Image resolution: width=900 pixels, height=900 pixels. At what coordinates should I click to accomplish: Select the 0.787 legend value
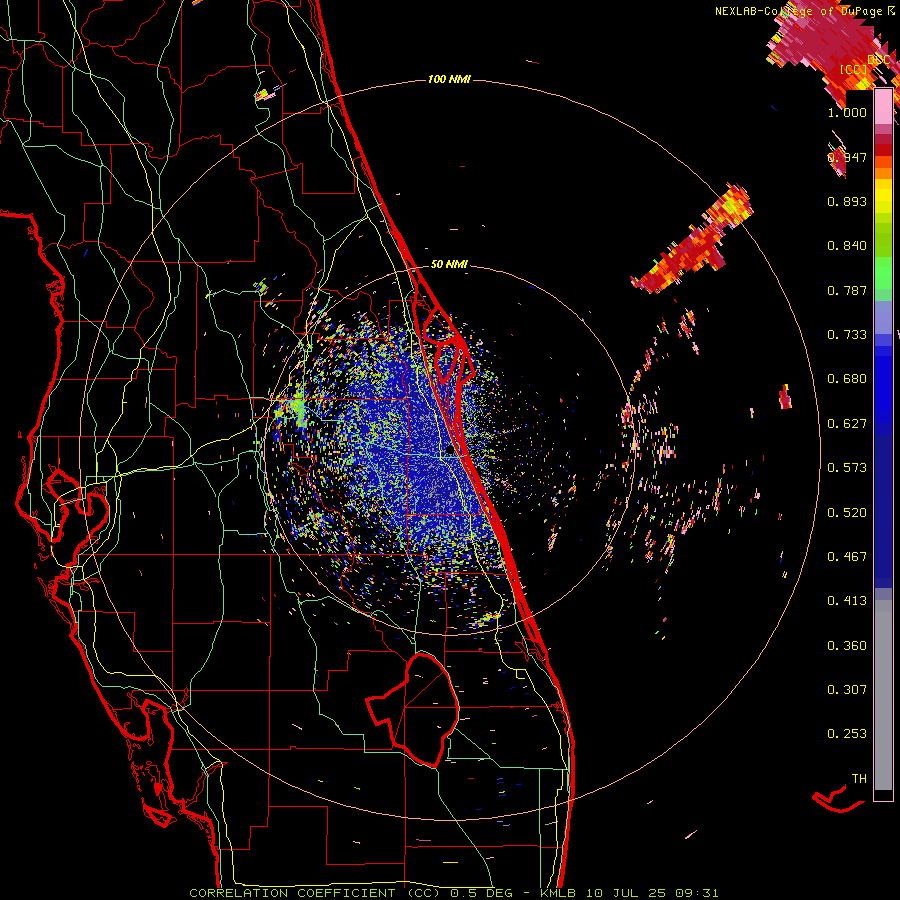(x=847, y=290)
